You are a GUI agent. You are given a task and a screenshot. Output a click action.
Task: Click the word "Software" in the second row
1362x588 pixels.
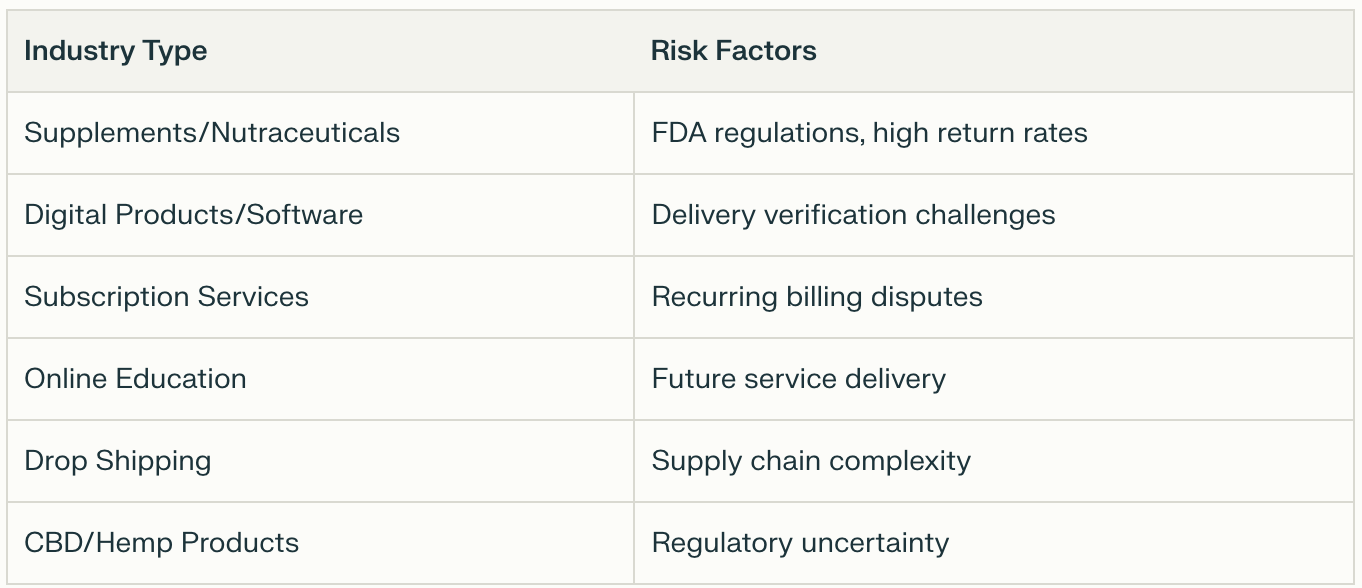(x=304, y=215)
